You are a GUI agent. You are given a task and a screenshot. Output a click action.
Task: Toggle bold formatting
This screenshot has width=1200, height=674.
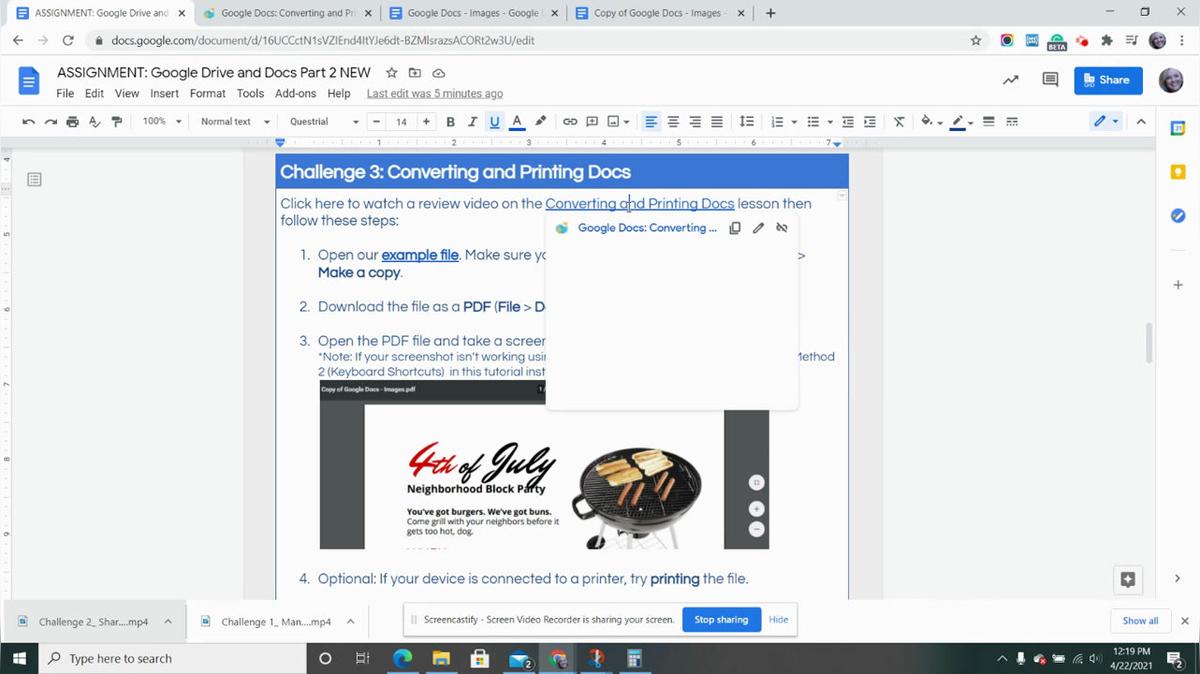pos(450,122)
